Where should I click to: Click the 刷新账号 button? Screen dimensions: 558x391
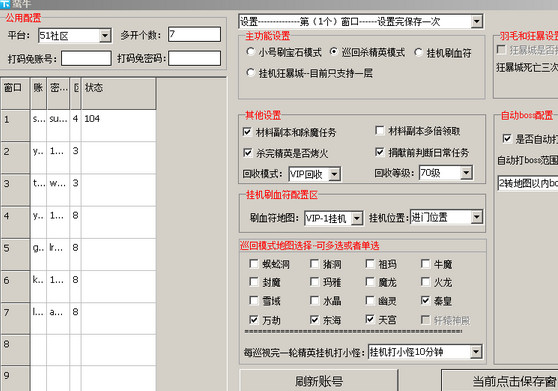click(319, 381)
